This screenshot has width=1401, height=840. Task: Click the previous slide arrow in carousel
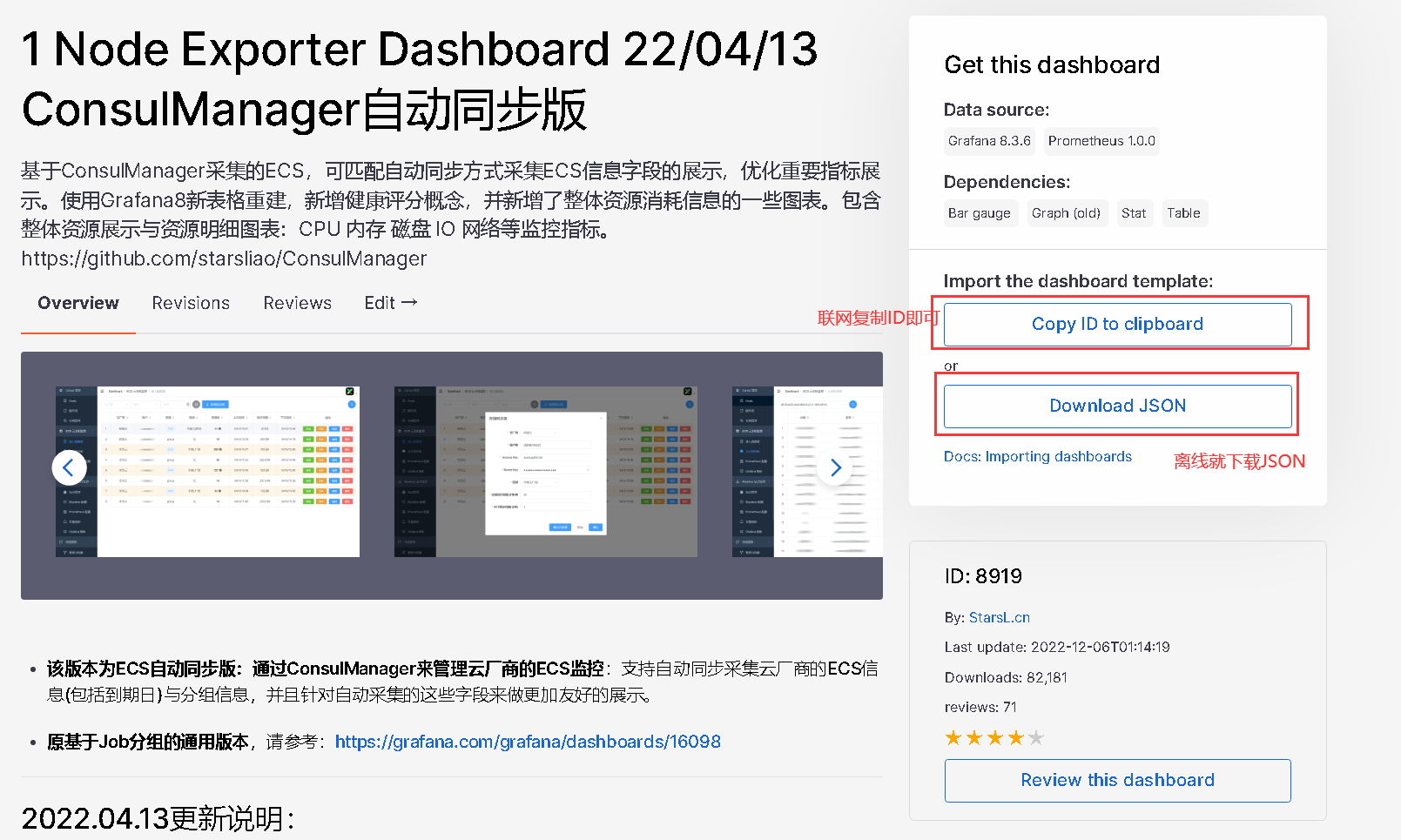(x=69, y=467)
